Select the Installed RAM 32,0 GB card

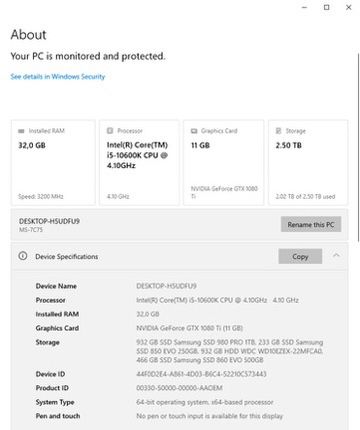(53, 163)
